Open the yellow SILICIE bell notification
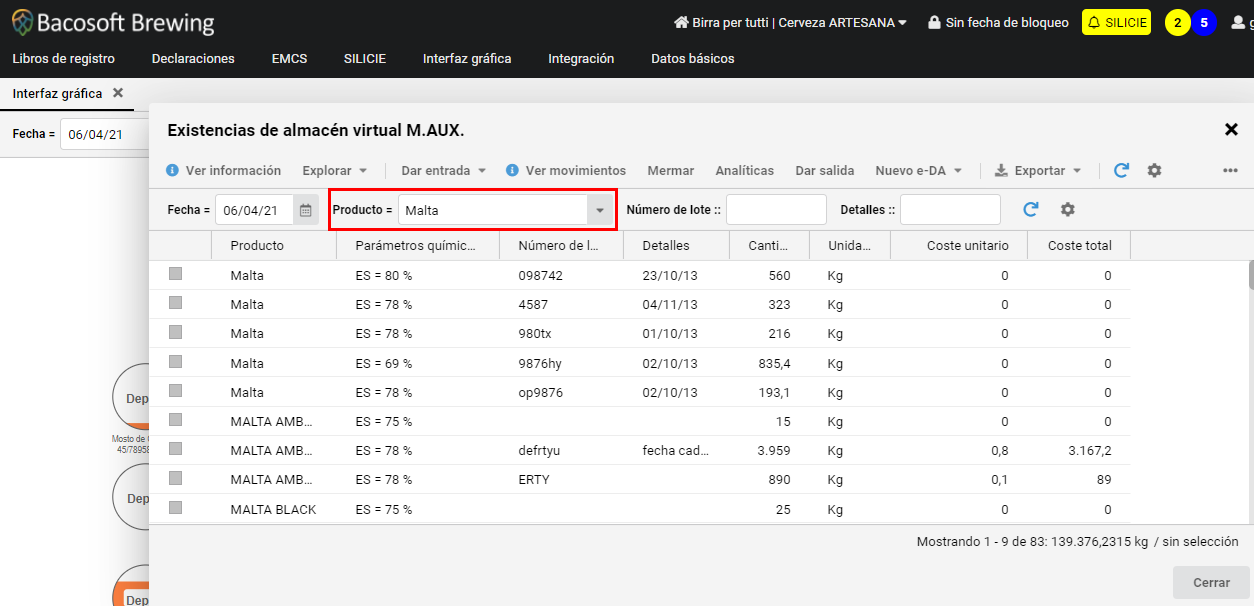Image resolution: width=1254 pixels, height=606 pixels. click(1116, 22)
